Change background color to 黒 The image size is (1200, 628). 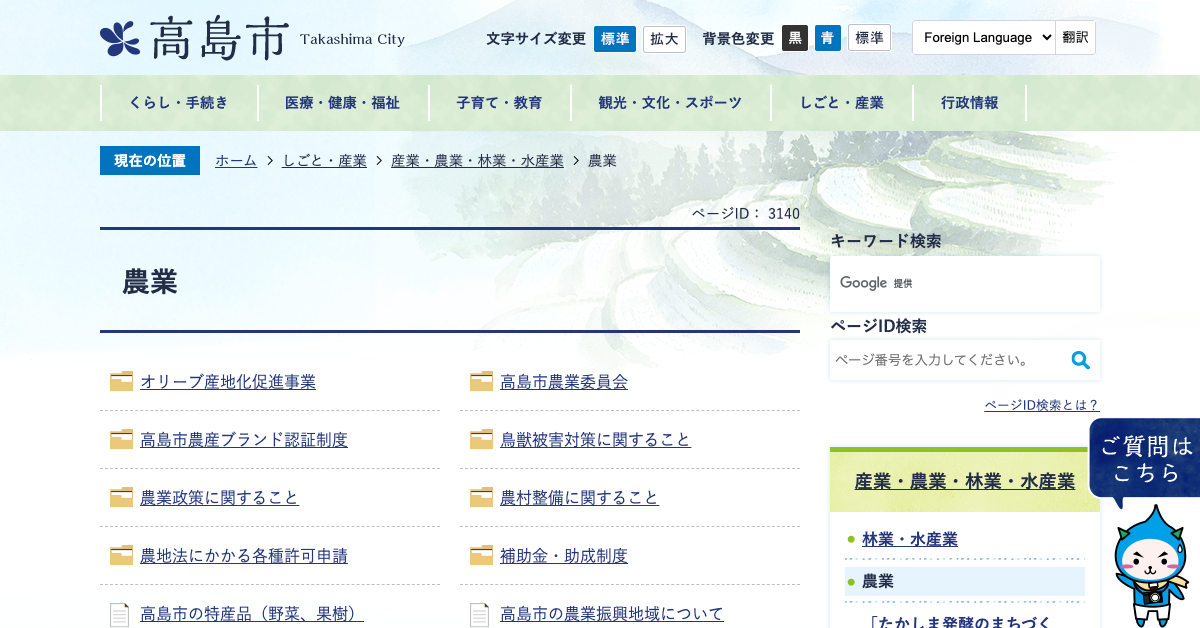coord(795,38)
